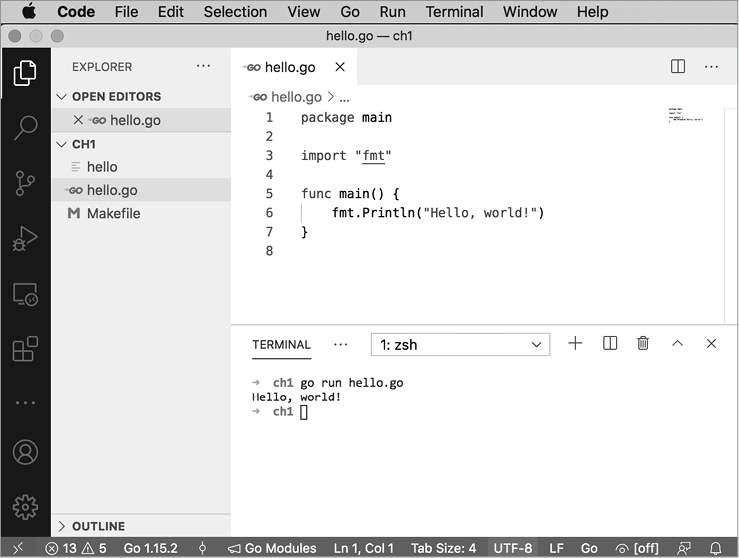
Task: Open the Apple menu
Action: 28,12
